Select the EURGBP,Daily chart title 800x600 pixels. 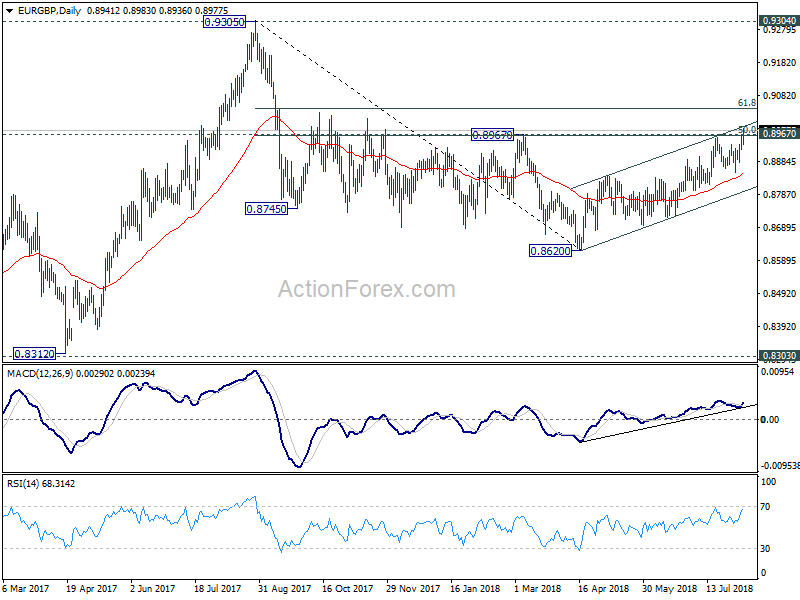47,10
